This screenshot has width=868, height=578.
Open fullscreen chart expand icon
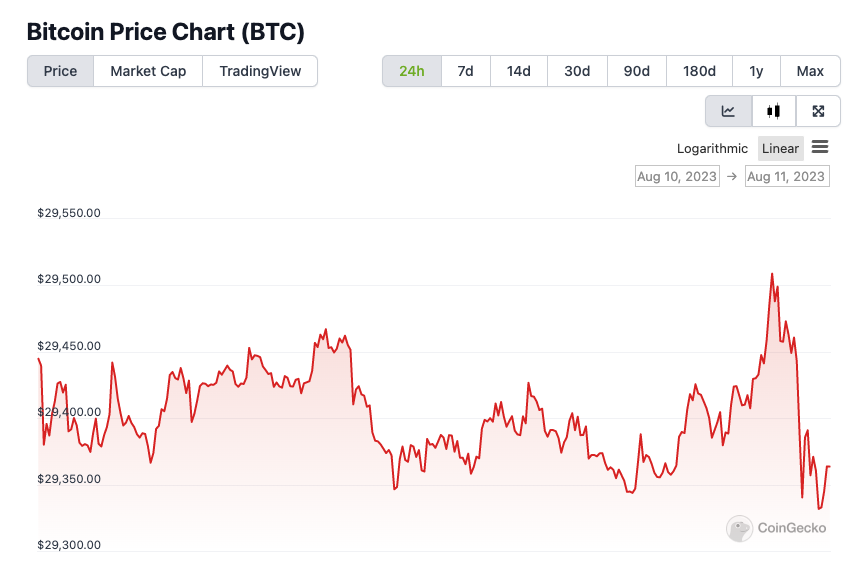(x=818, y=111)
